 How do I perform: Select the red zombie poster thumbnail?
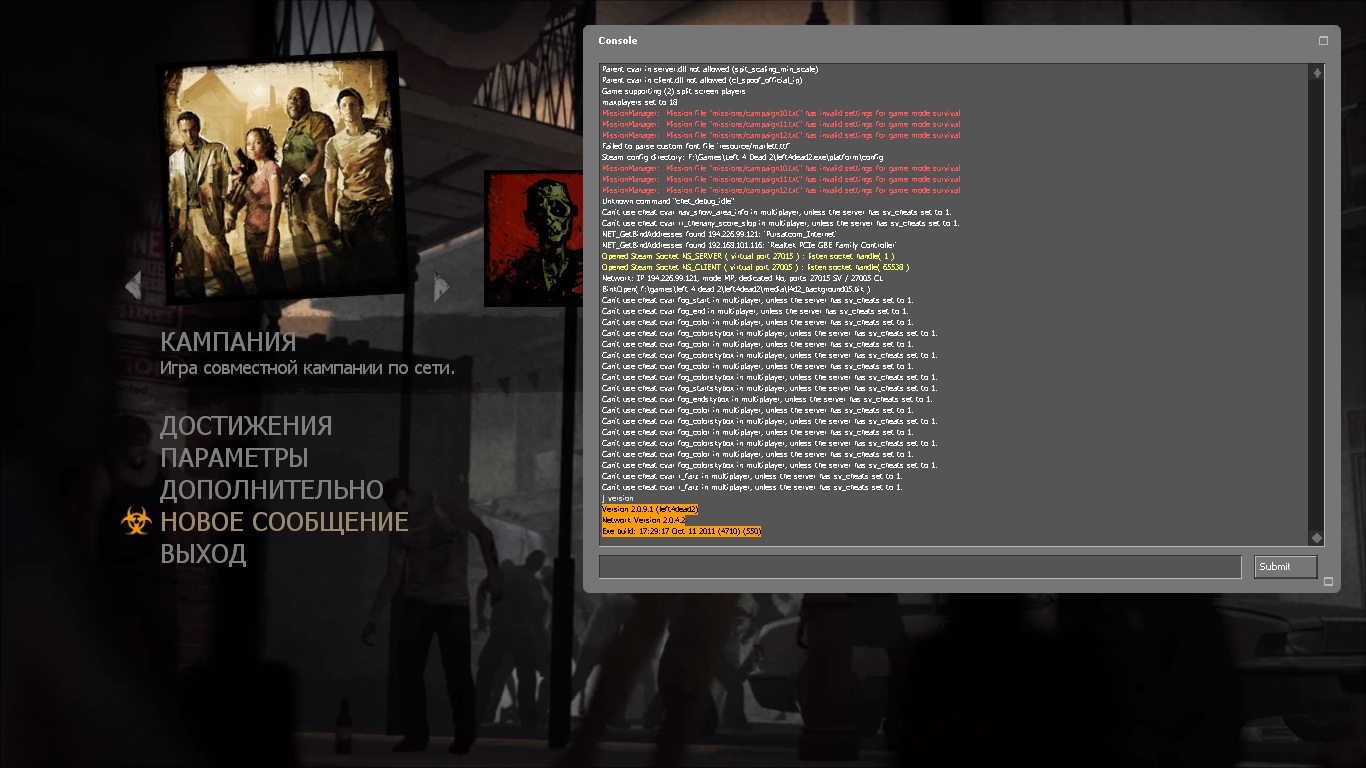[x=534, y=238]
